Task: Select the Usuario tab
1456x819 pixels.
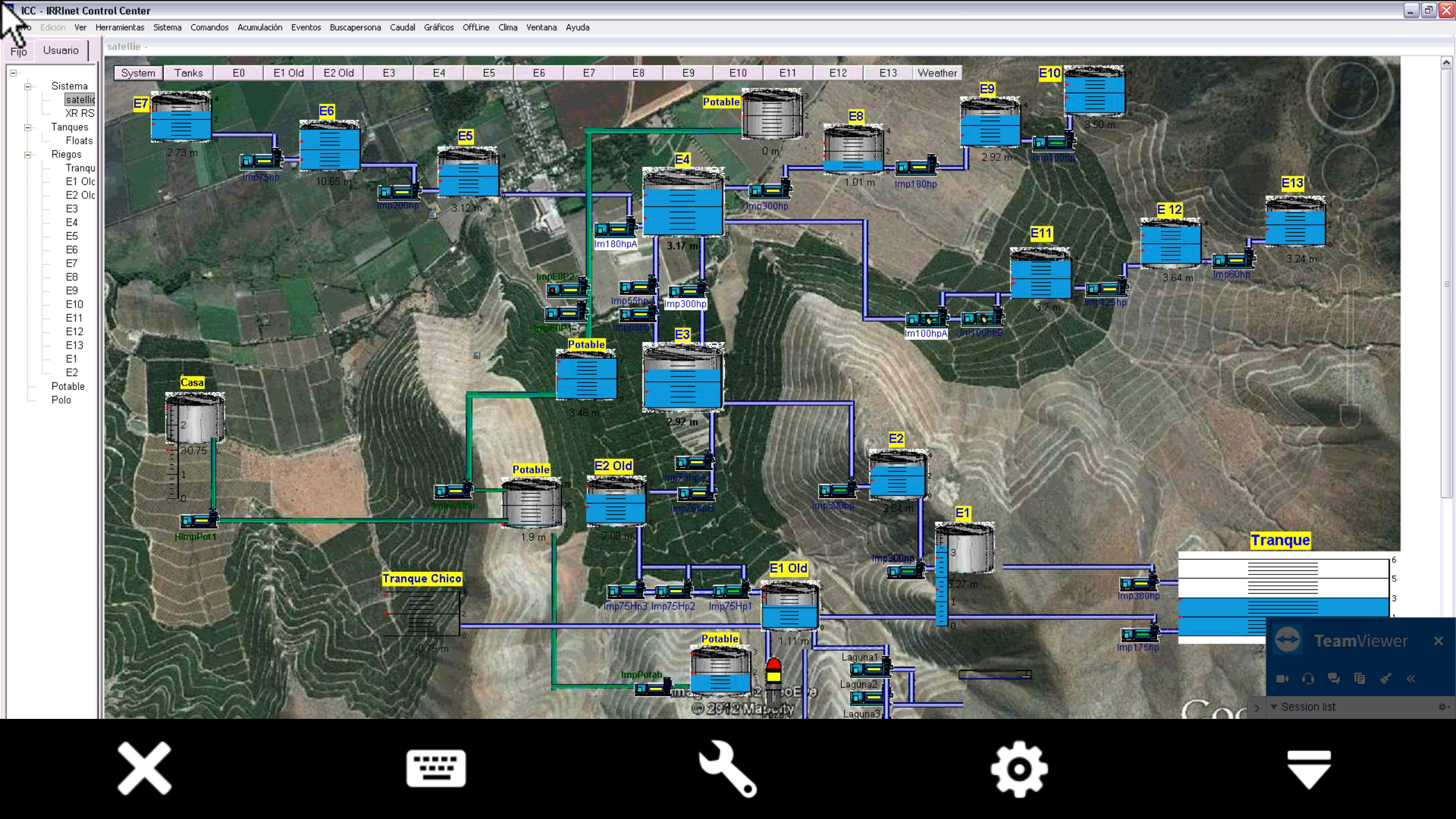Action: 61,50
